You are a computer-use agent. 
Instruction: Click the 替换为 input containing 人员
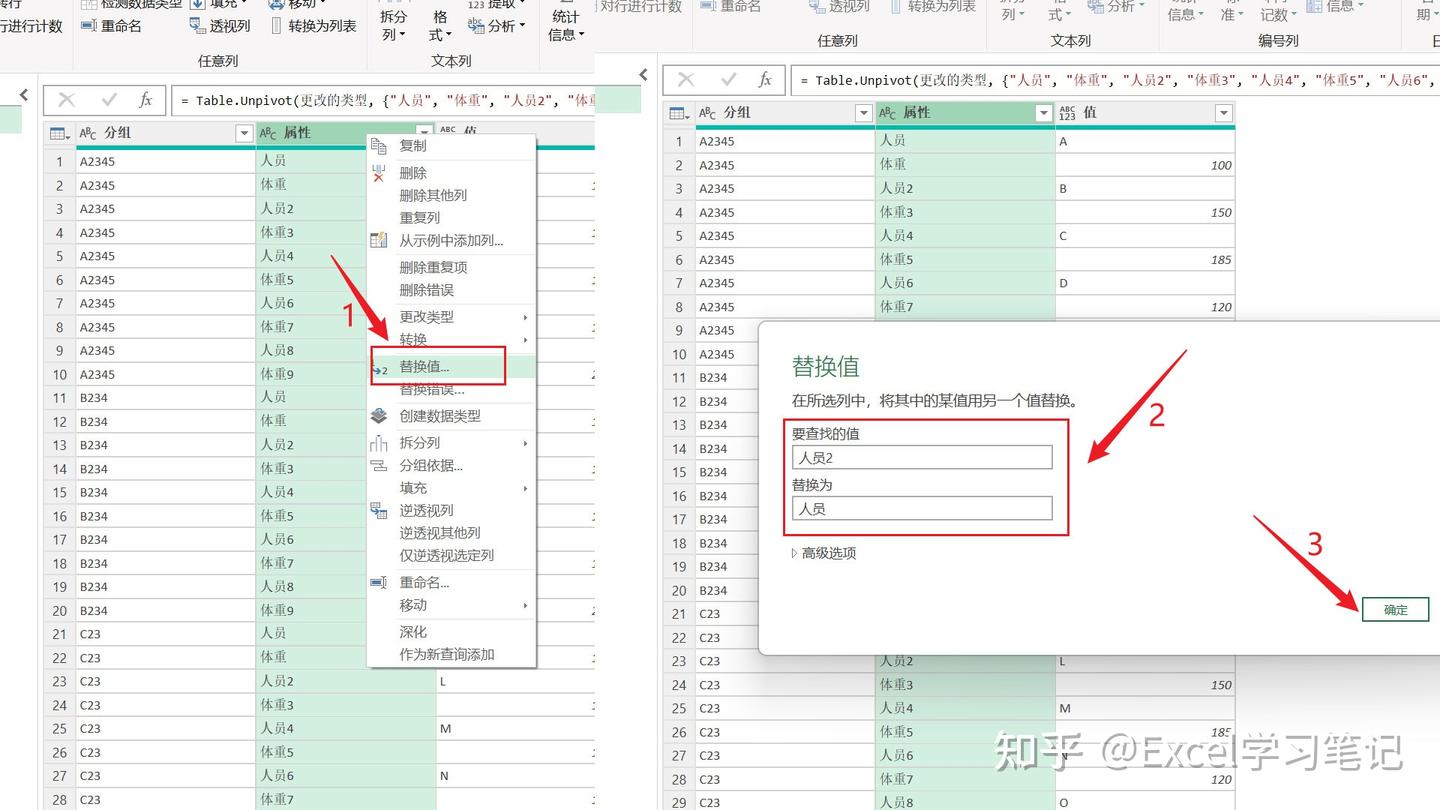922,508
